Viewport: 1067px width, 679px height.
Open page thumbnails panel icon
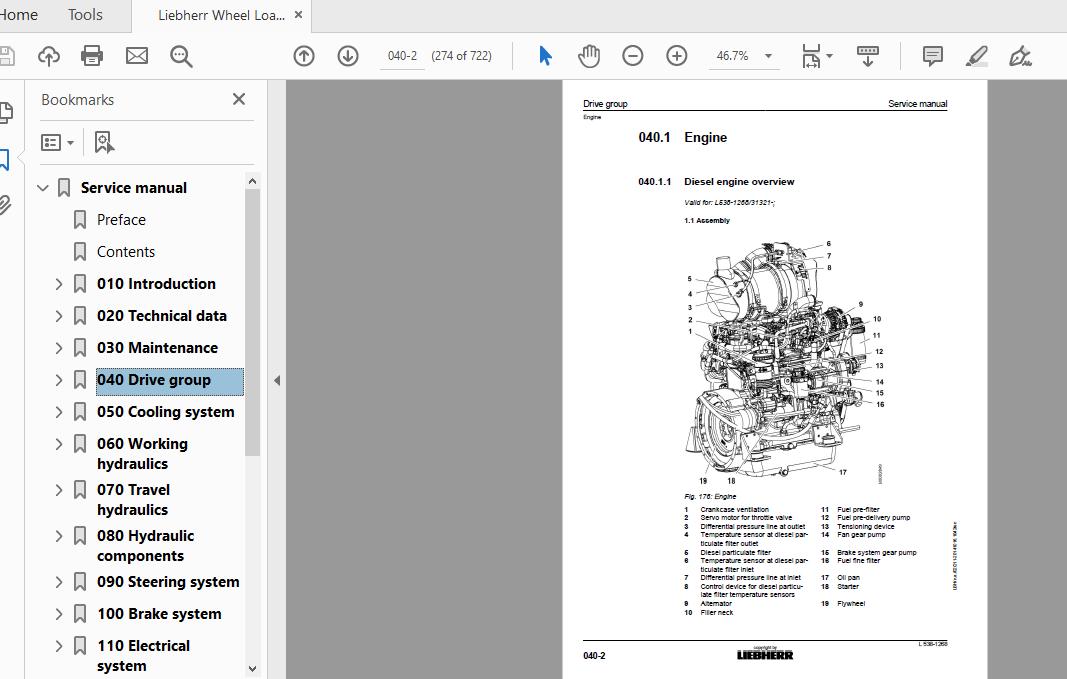[5, 112]
